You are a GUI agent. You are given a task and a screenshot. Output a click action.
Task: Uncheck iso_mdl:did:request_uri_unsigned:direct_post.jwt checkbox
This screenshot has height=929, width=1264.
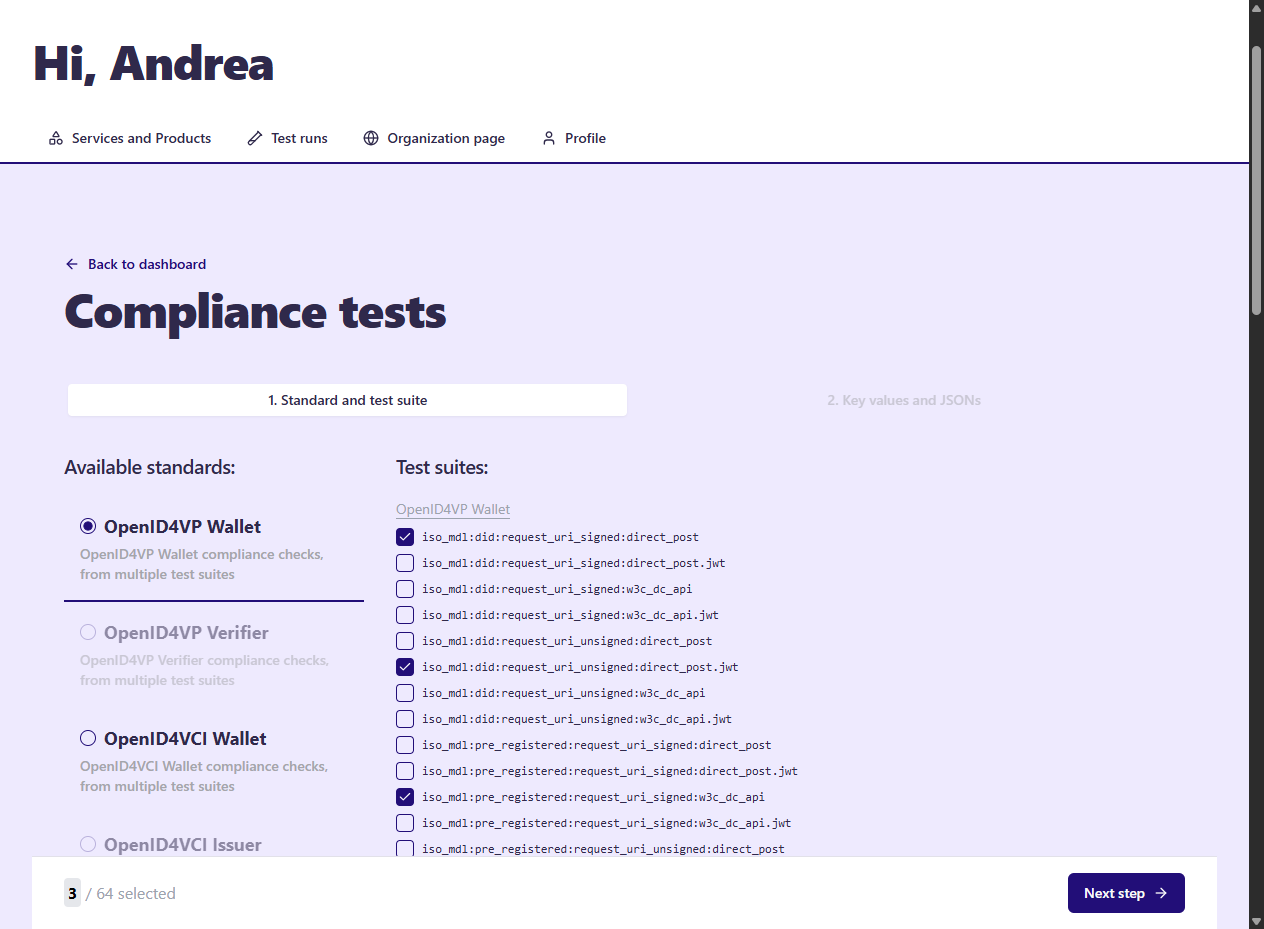coord(405,667)
